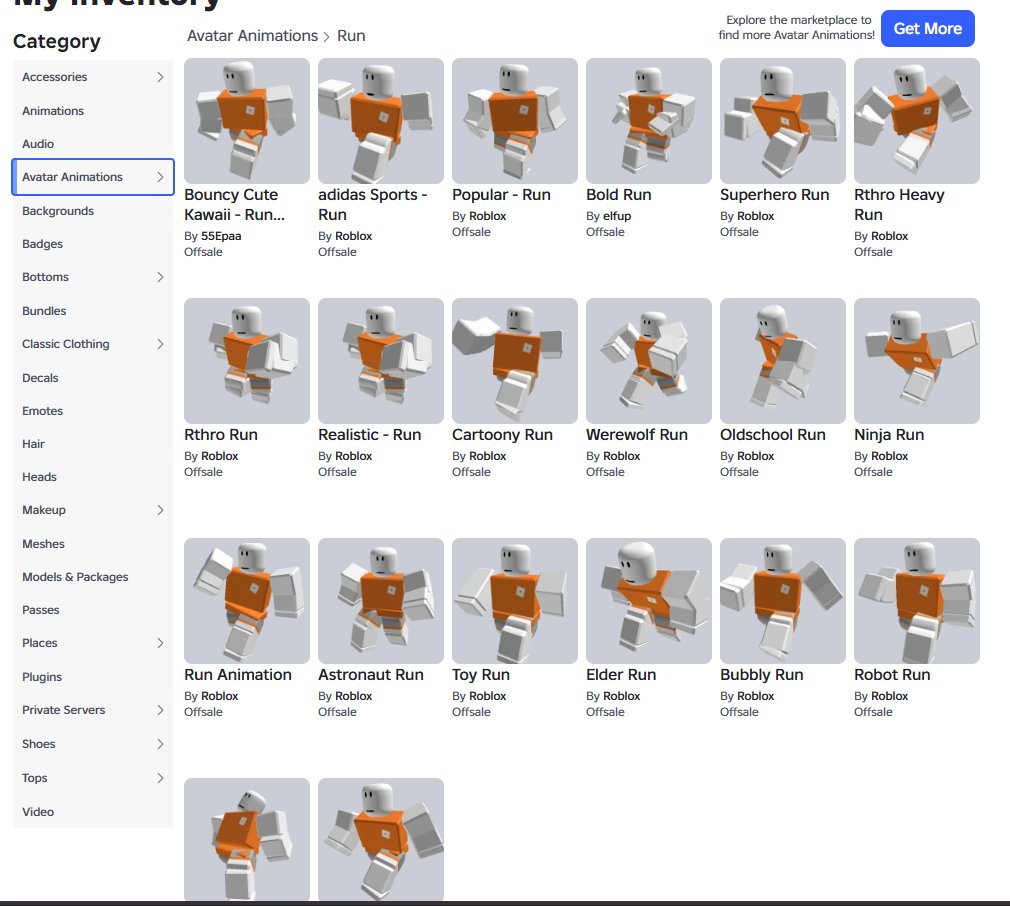Screen dimensions: 1010x906
Task: Open the Superhero Run title link
Action: 774,195
